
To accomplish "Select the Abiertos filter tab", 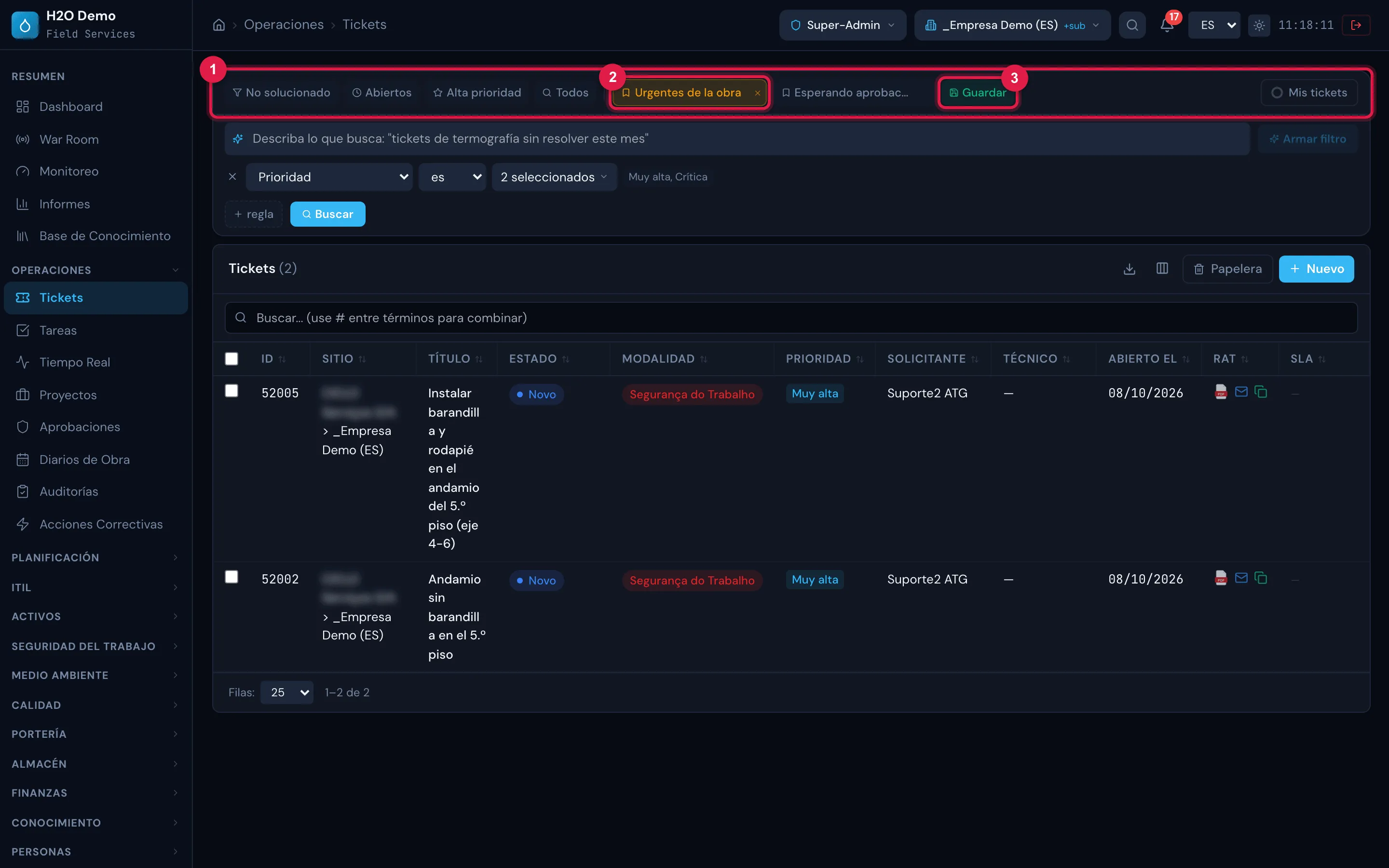I will point(381,93).
